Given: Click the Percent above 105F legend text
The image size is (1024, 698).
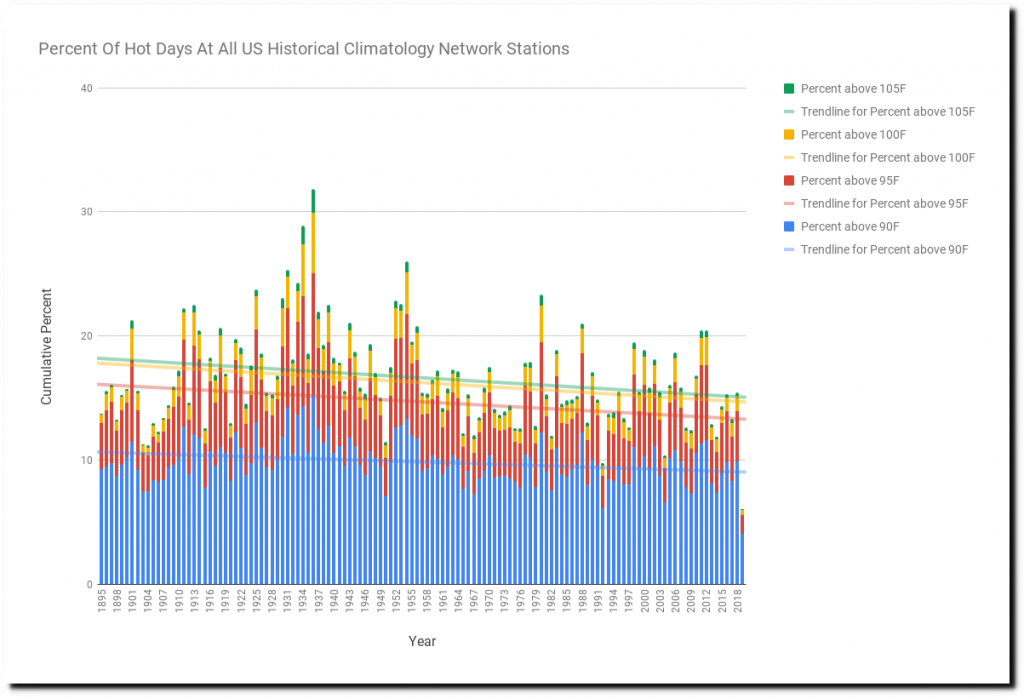Looking at the screenshot, I should 849,88.
